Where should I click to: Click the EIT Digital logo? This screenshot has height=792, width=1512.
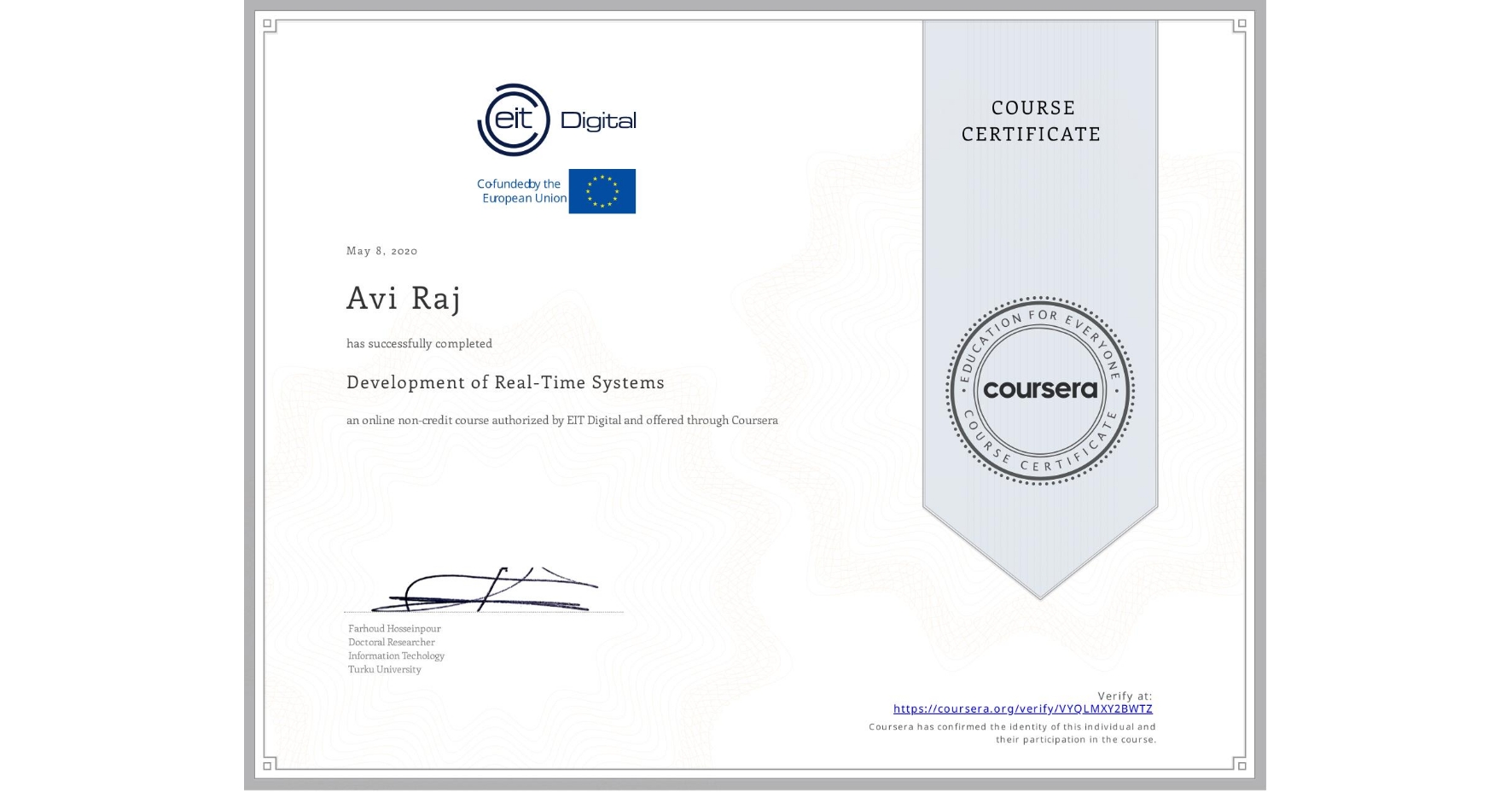(x=555, y=119)
